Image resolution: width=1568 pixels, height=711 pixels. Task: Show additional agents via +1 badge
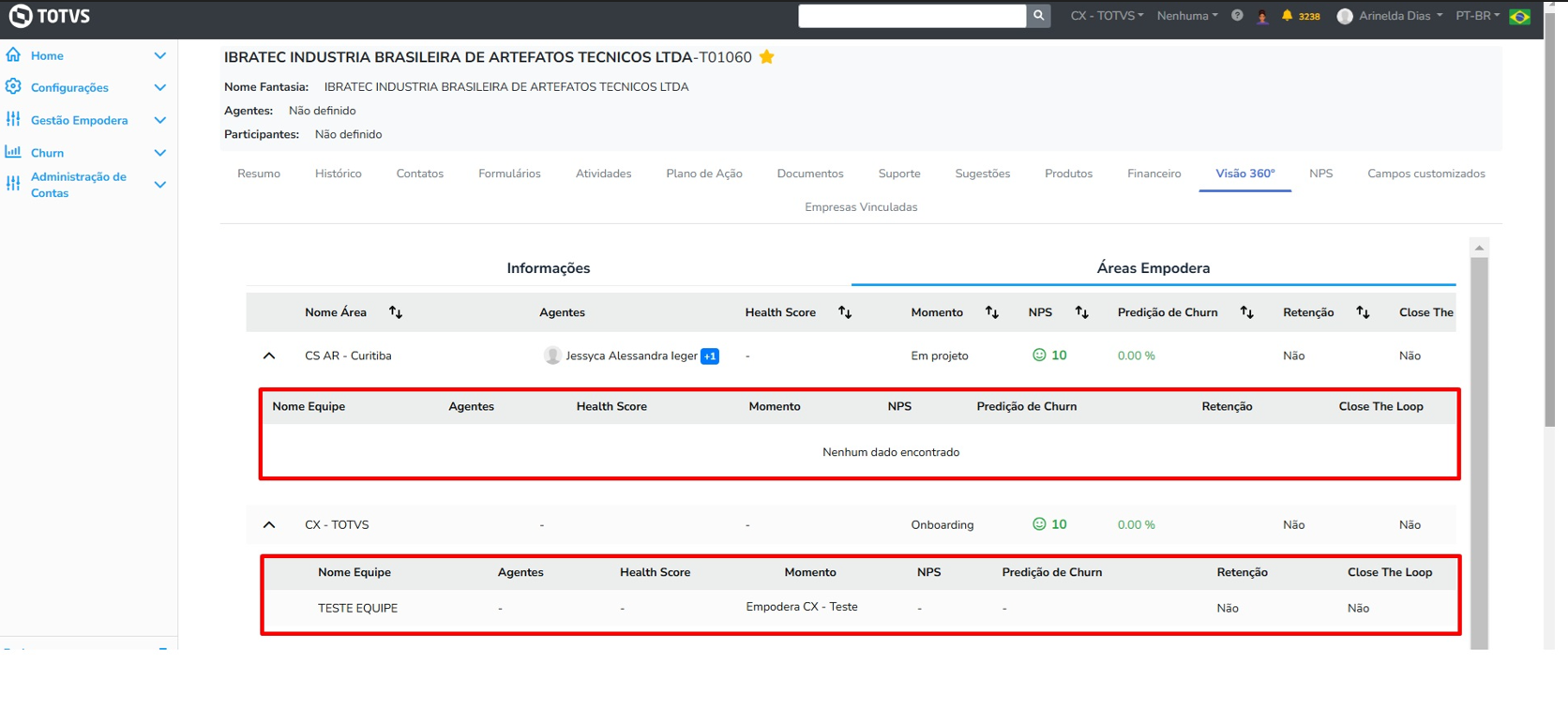click(710, 356)
